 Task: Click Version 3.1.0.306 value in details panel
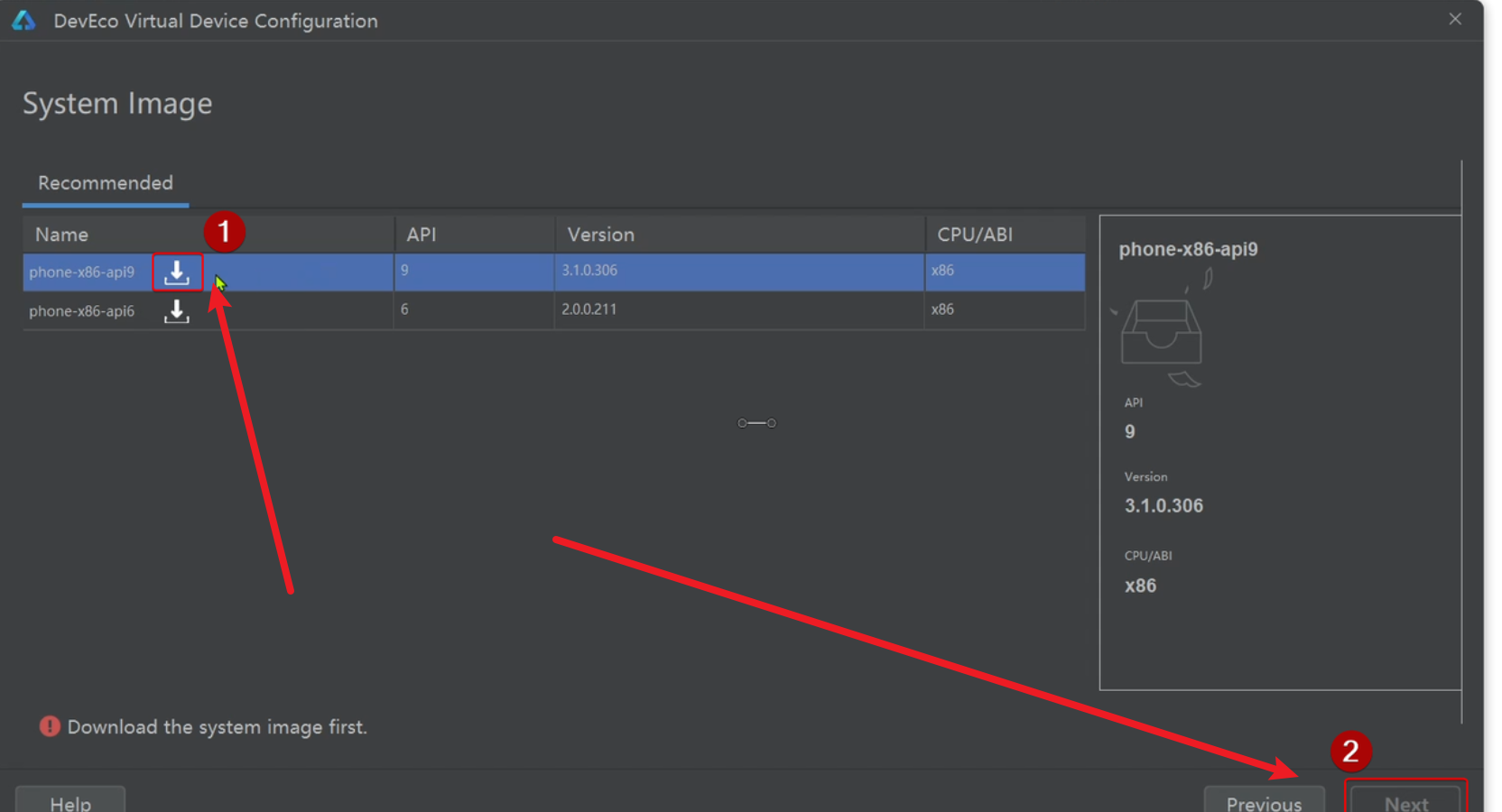[1164, 505]
